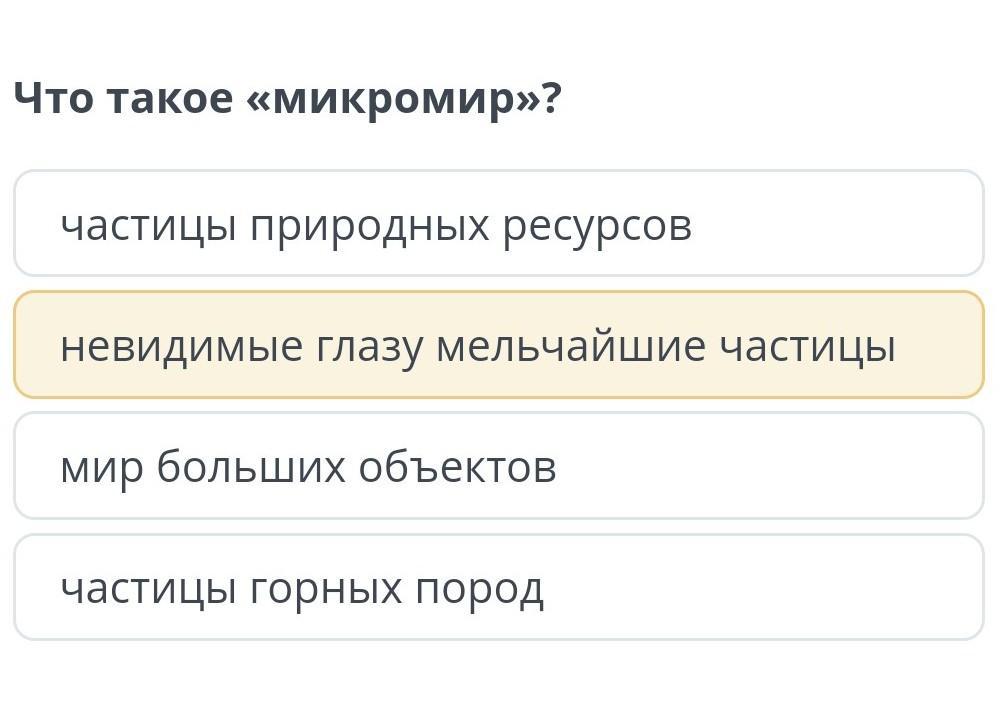Select the option starting with «частицы природных»

click(x=498, y=224)
